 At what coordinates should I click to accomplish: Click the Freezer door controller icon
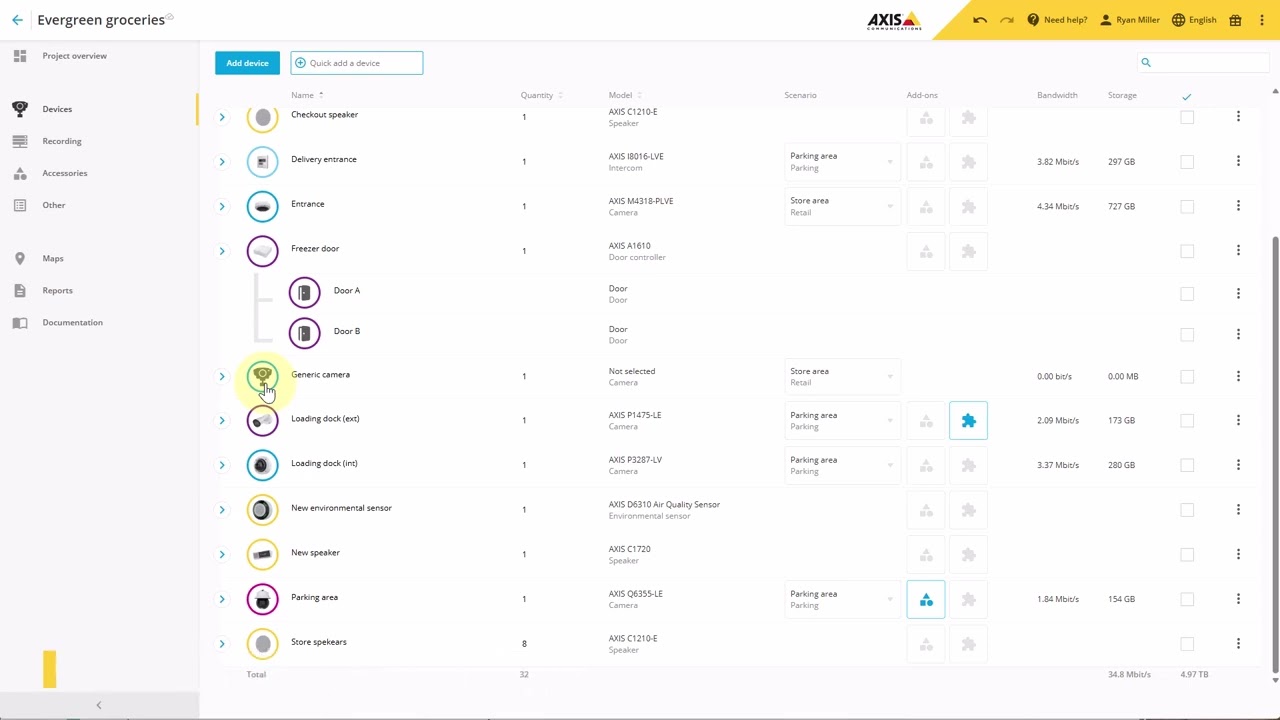(262, 250)
